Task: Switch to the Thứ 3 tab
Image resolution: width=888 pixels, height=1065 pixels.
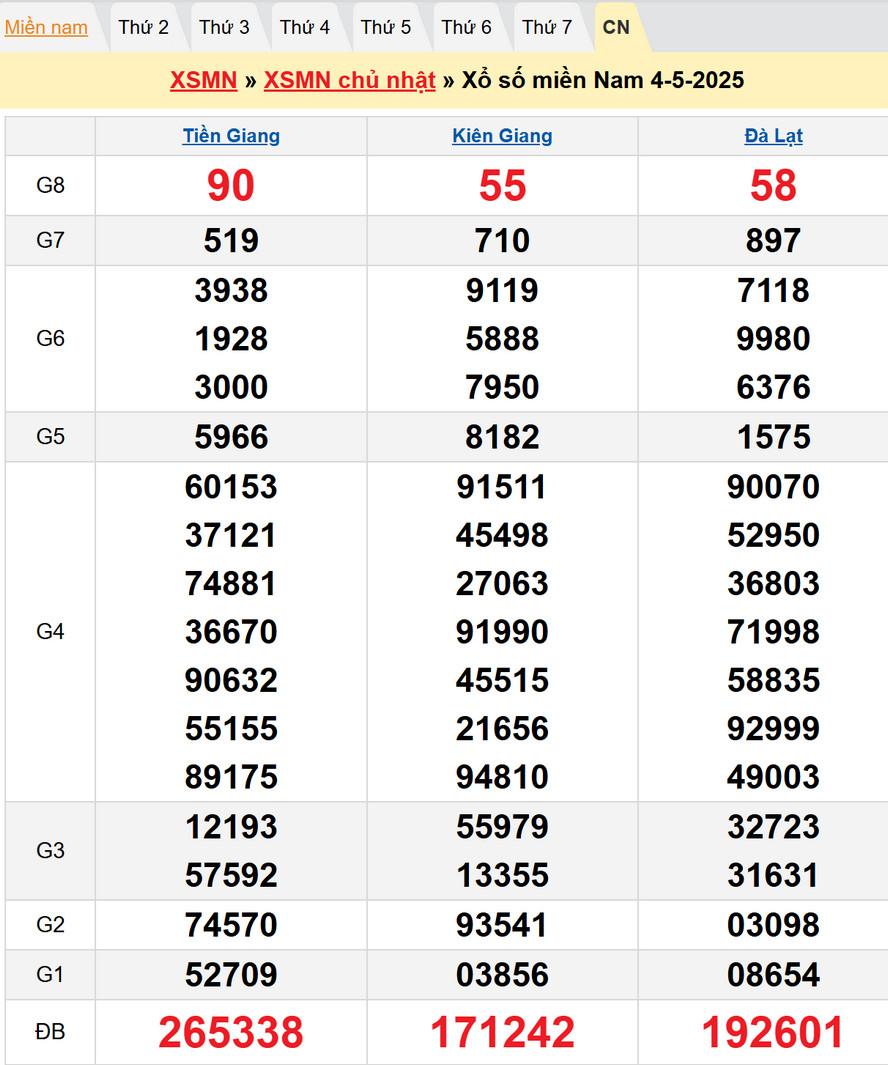Action: tap(224, 27)
